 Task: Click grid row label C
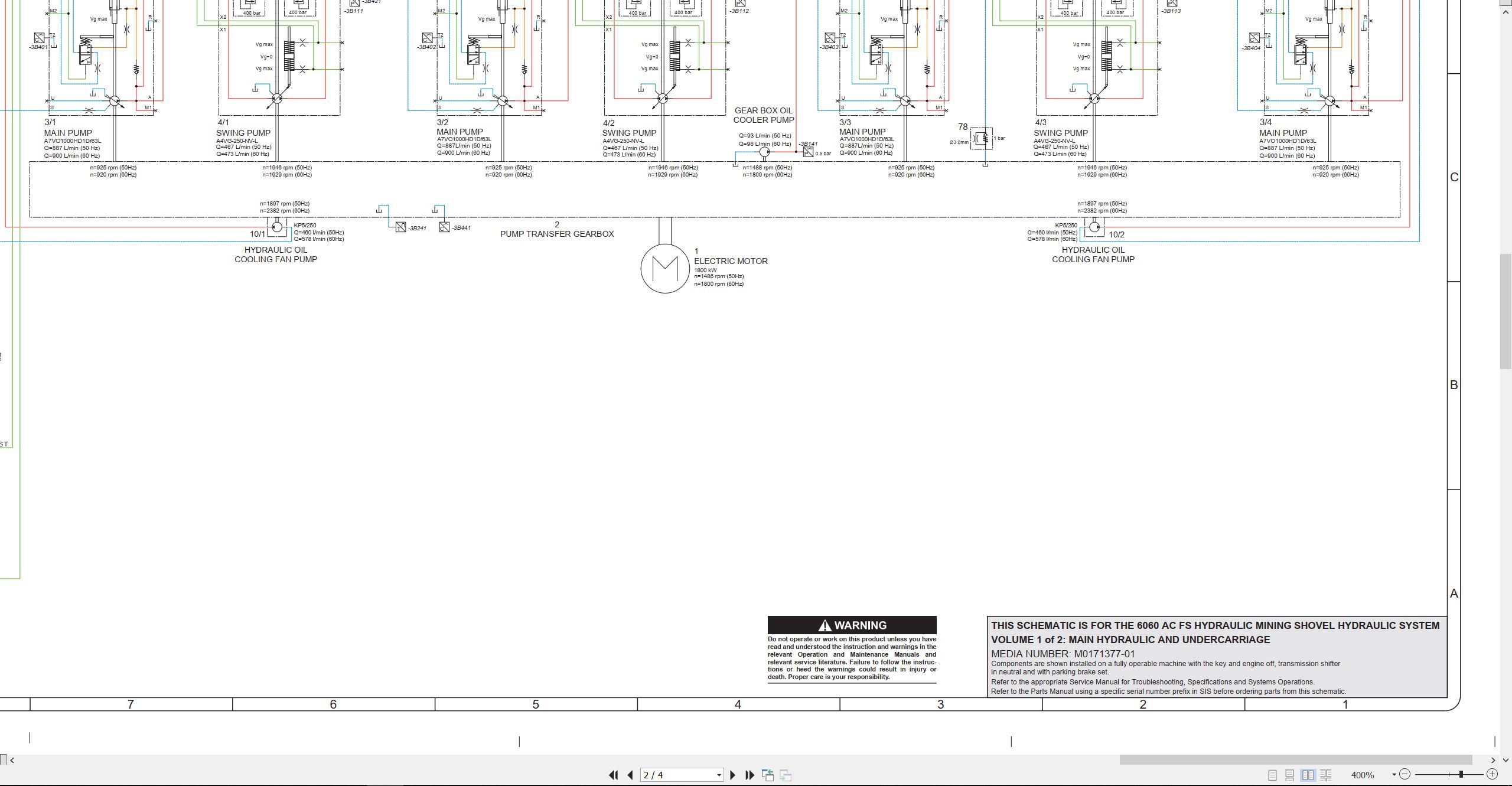[x=1454, y=177]
